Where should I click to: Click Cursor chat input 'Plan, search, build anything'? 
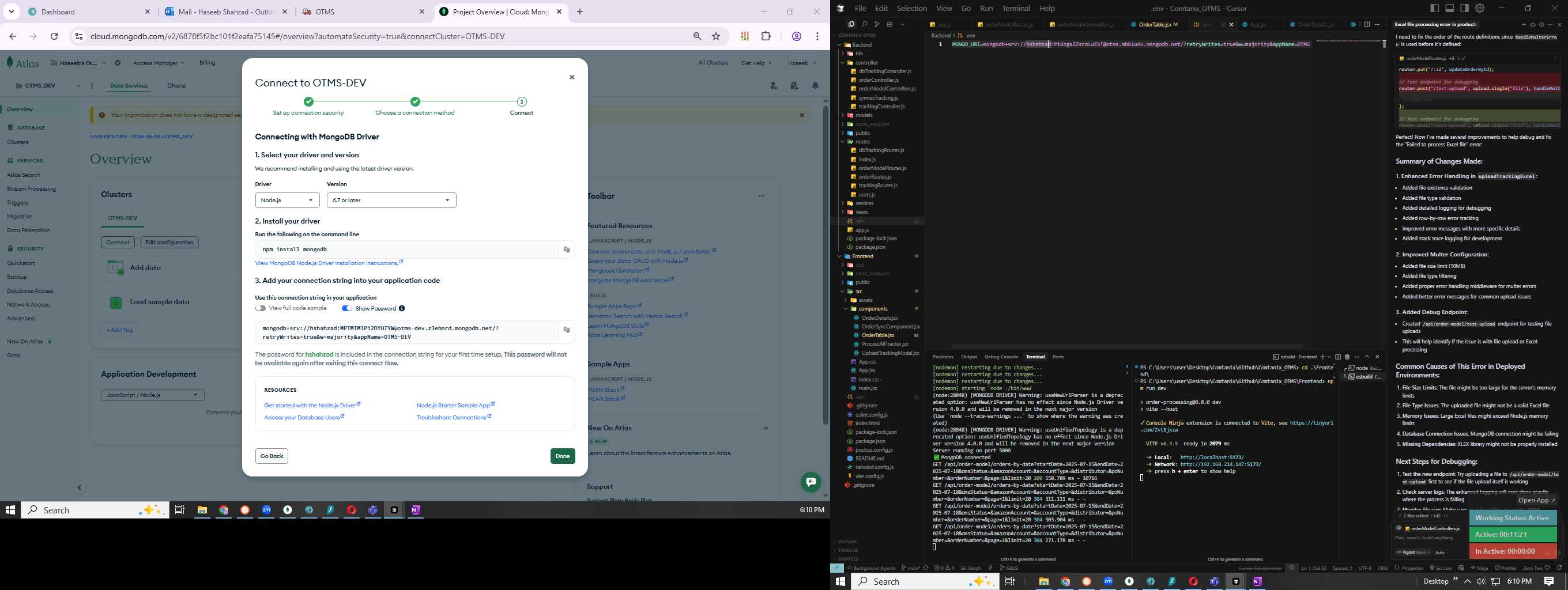click(1423, 538)
